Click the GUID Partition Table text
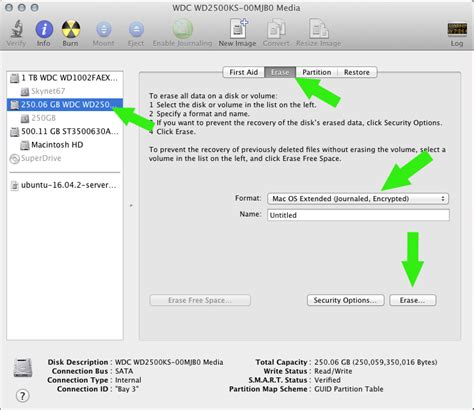The width and height of the screenshot is (474, 410). click(x=349, y=389)
